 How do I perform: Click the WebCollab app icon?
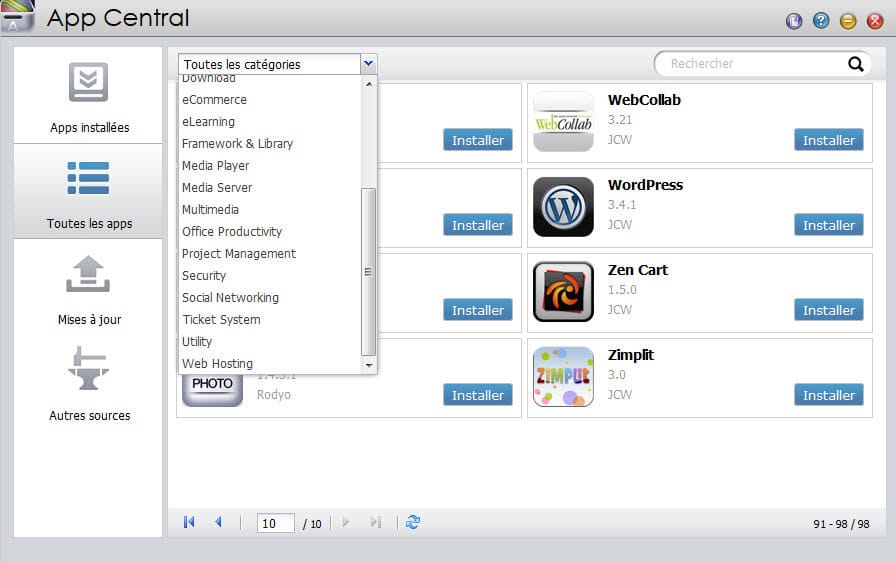[x=563, y=122]
